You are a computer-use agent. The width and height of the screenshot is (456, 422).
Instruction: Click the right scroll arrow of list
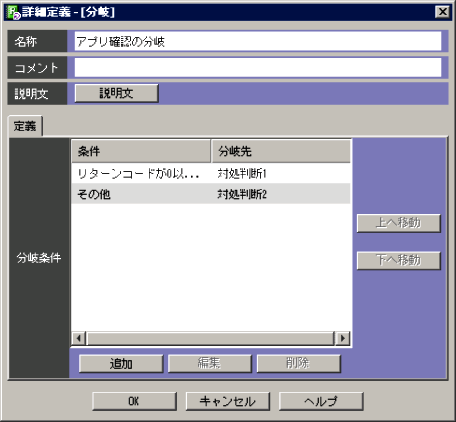coord(343,338)
